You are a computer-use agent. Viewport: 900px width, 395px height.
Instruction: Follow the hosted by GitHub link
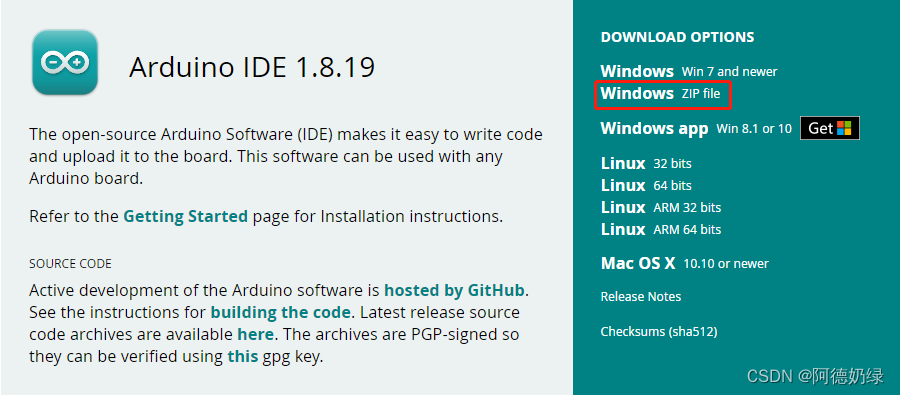(454, 291)
